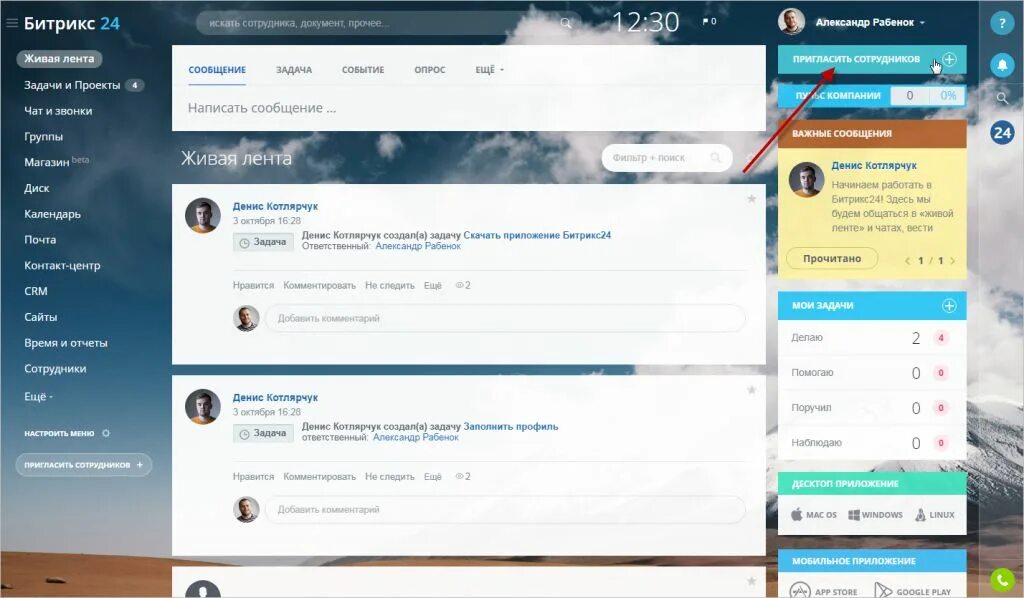
Task: Expand Ещё in the left menu
Action: click(39, 396)
